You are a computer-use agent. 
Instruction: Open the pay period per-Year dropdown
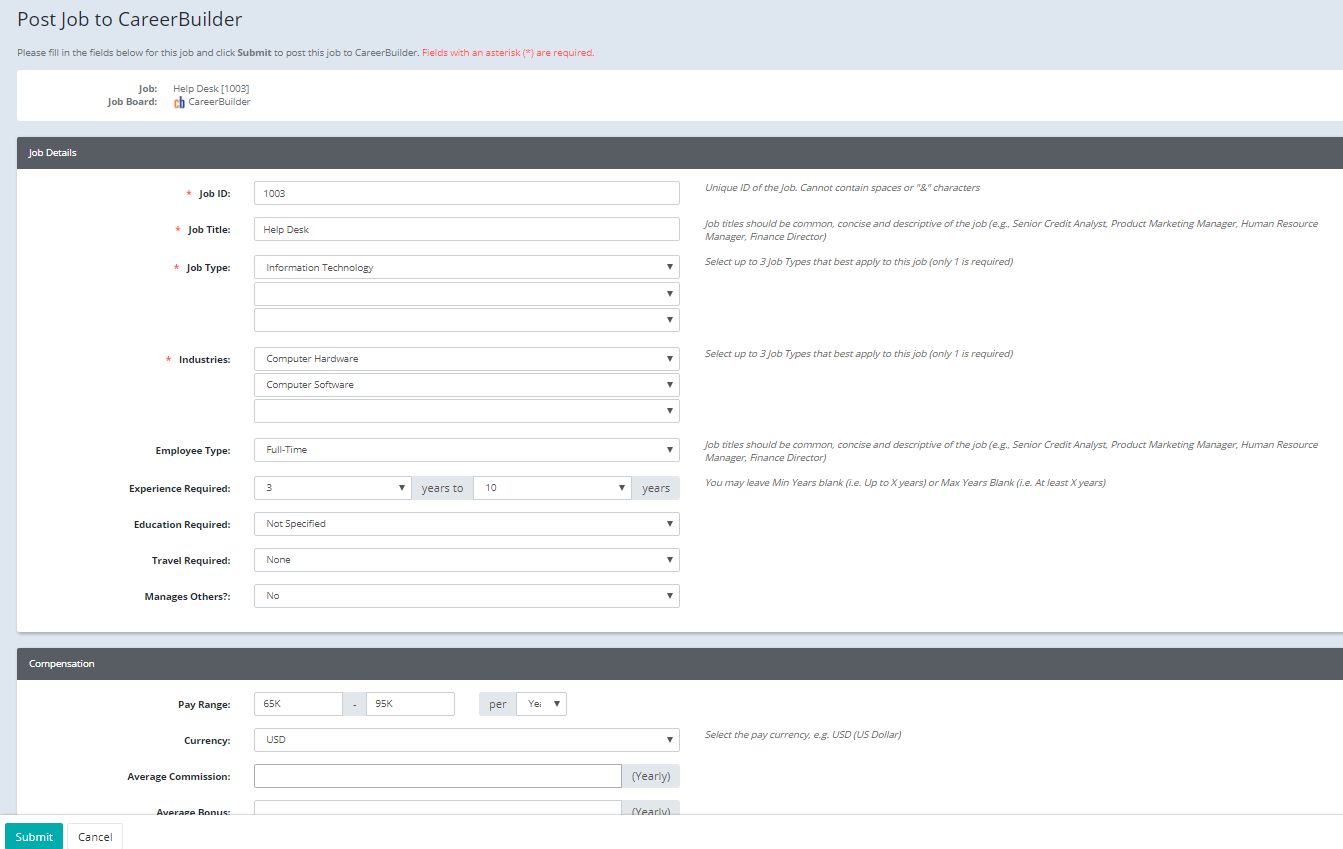point(541,704)
